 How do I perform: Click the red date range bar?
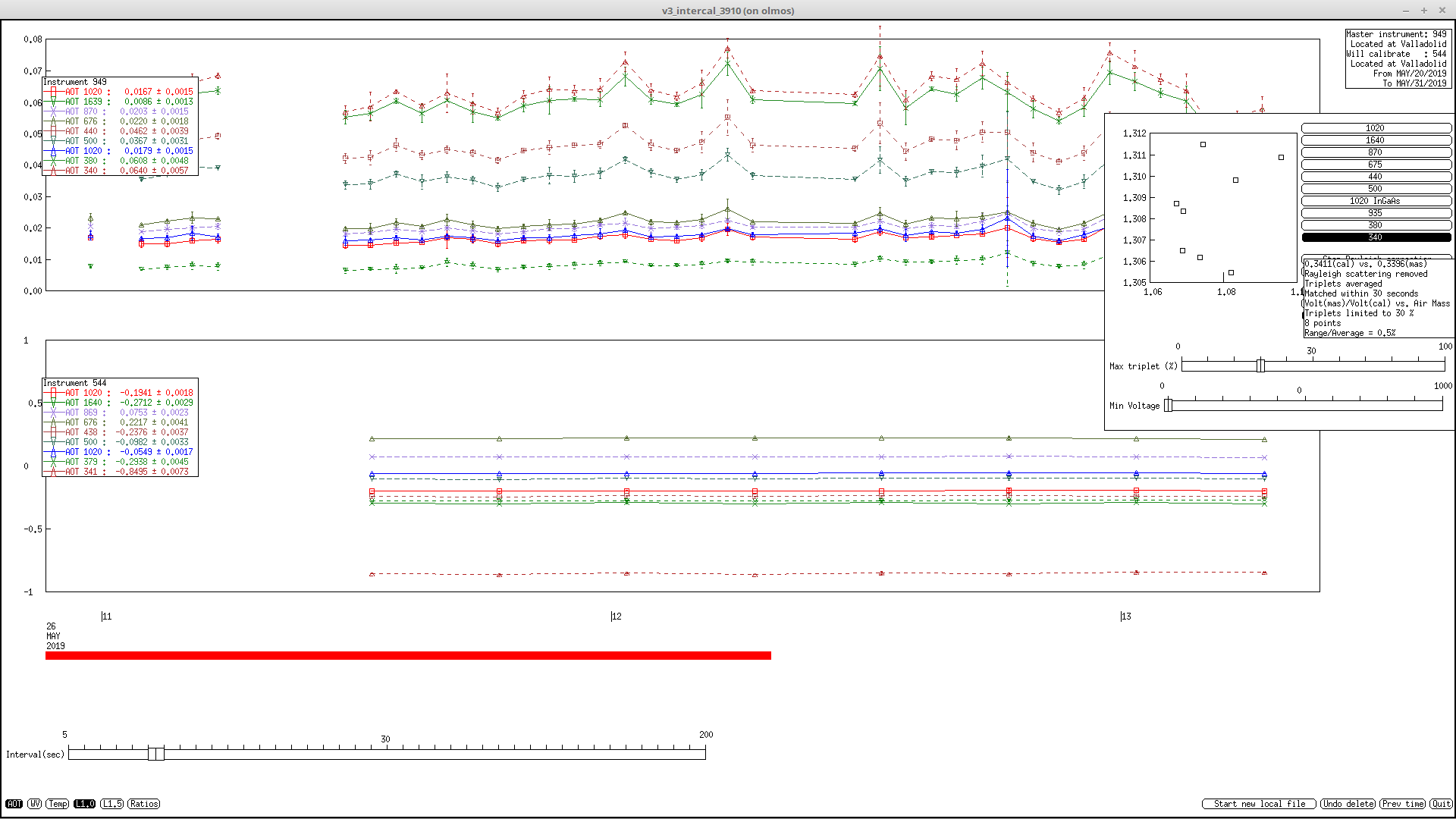tap(408, 655)
